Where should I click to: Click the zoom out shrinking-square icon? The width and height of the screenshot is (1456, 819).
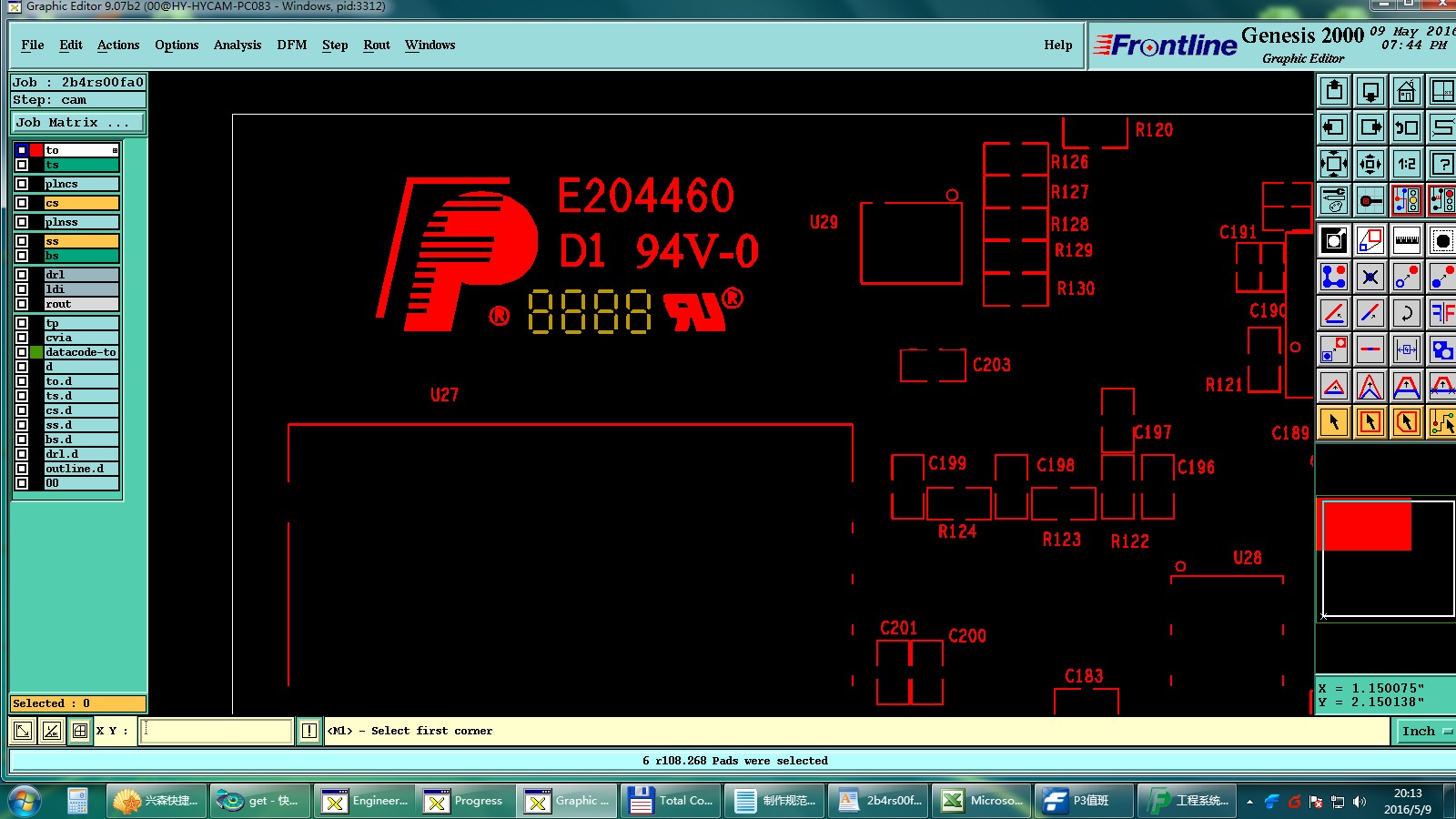[x=1370, y=164]
